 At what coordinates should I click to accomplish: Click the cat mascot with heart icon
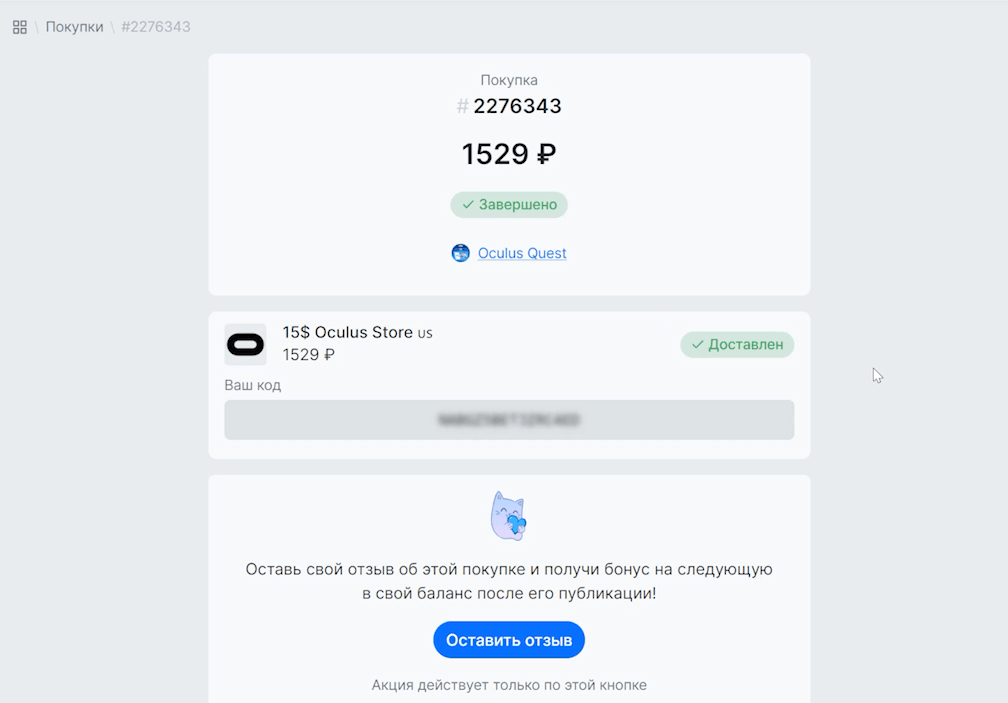(x=509, y=516)
